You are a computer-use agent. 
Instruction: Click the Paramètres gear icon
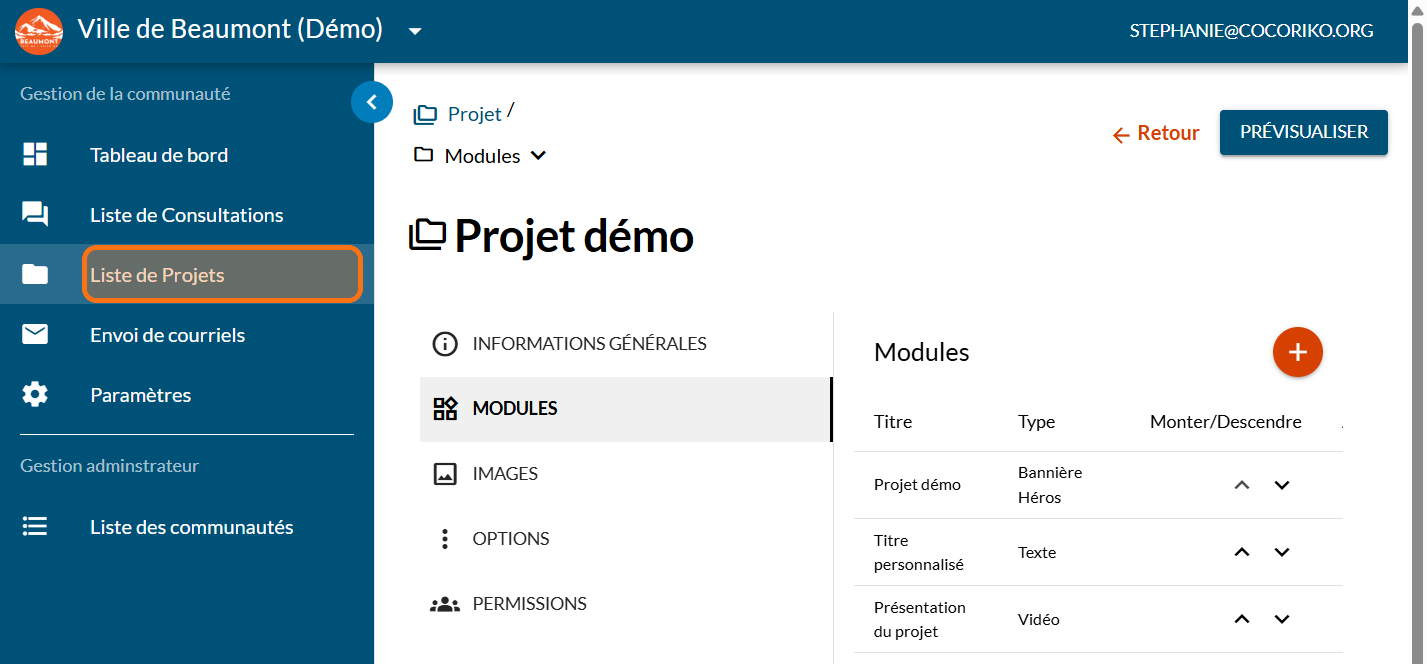[x=35, y=395]
